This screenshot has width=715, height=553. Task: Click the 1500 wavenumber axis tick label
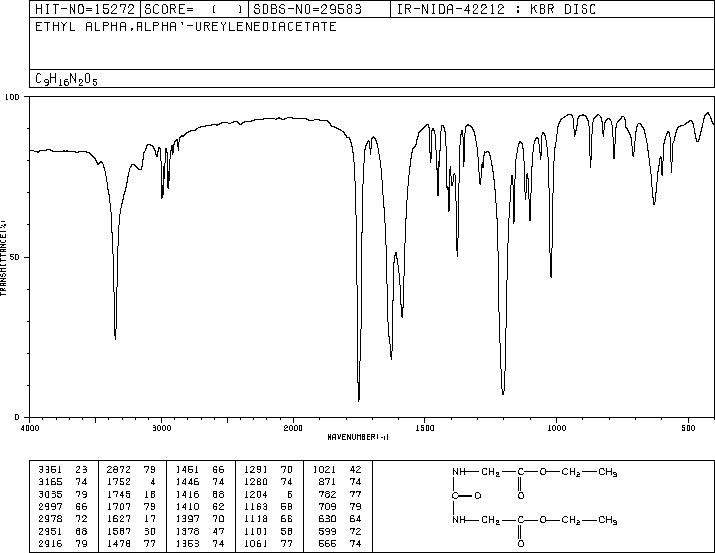tap(424, 427)
